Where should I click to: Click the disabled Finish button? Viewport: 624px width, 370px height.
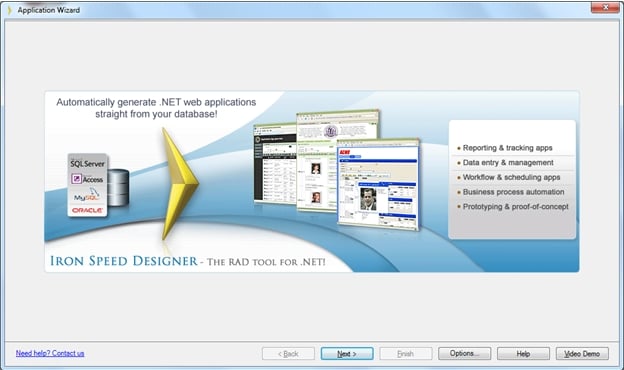pos(406,353)
